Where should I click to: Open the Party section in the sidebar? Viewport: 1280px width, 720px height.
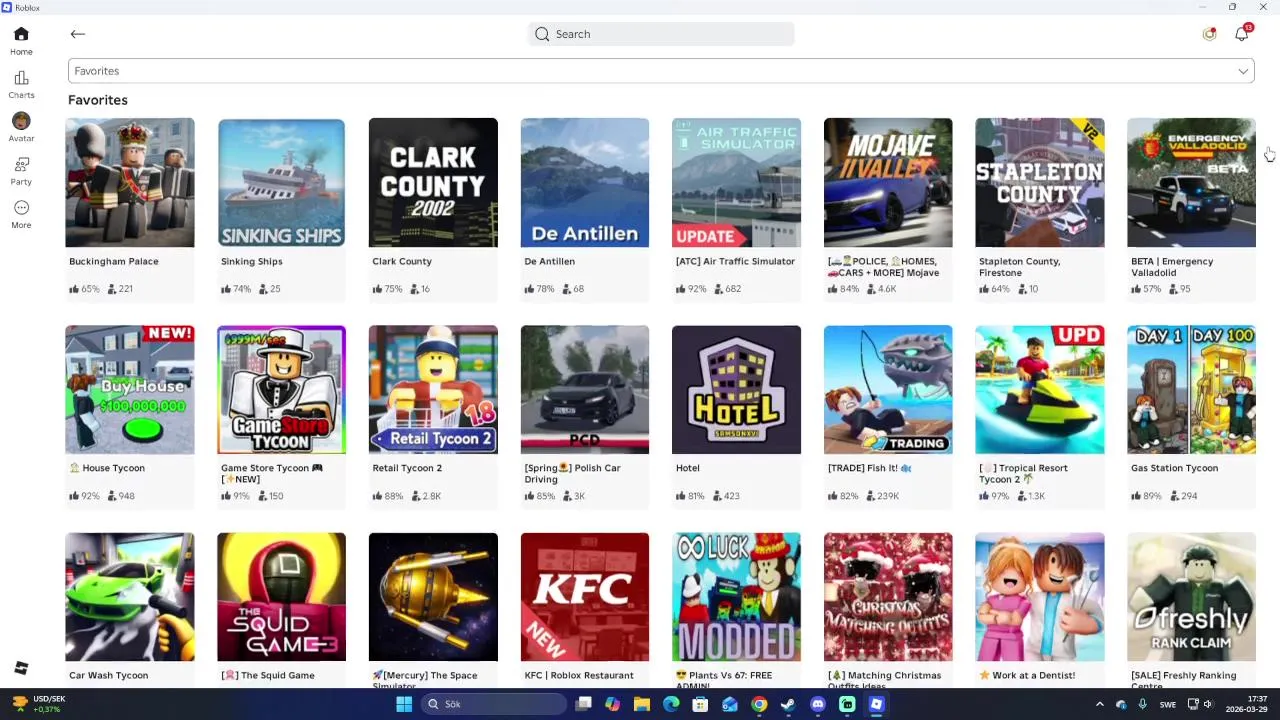(x=21, y=171)
